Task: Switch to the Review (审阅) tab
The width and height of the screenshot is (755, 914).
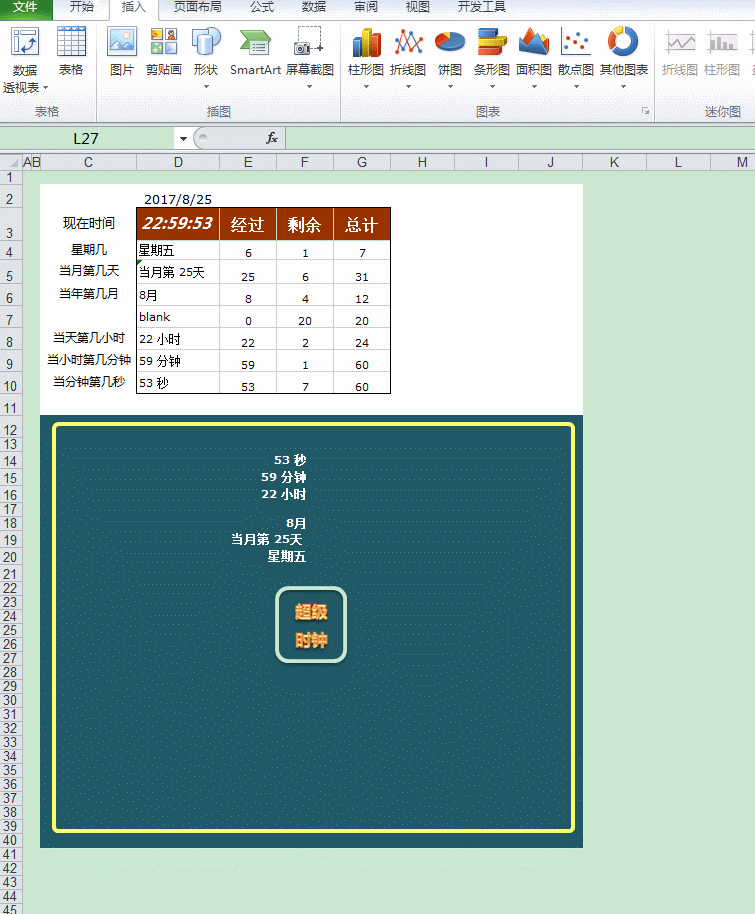Action: coord(366,8)
